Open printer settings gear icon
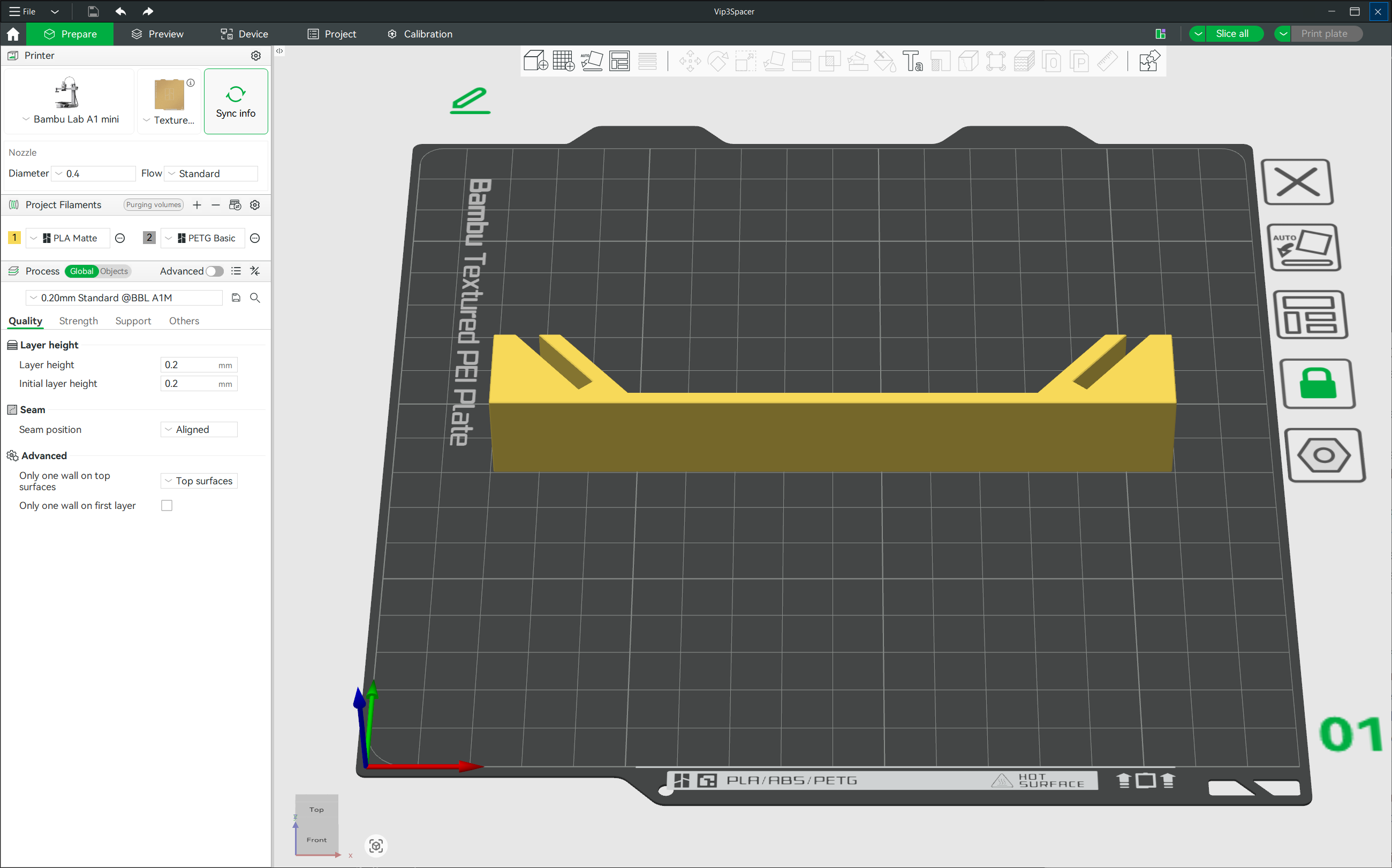The image size is (1392, 868). pos(256,56)
